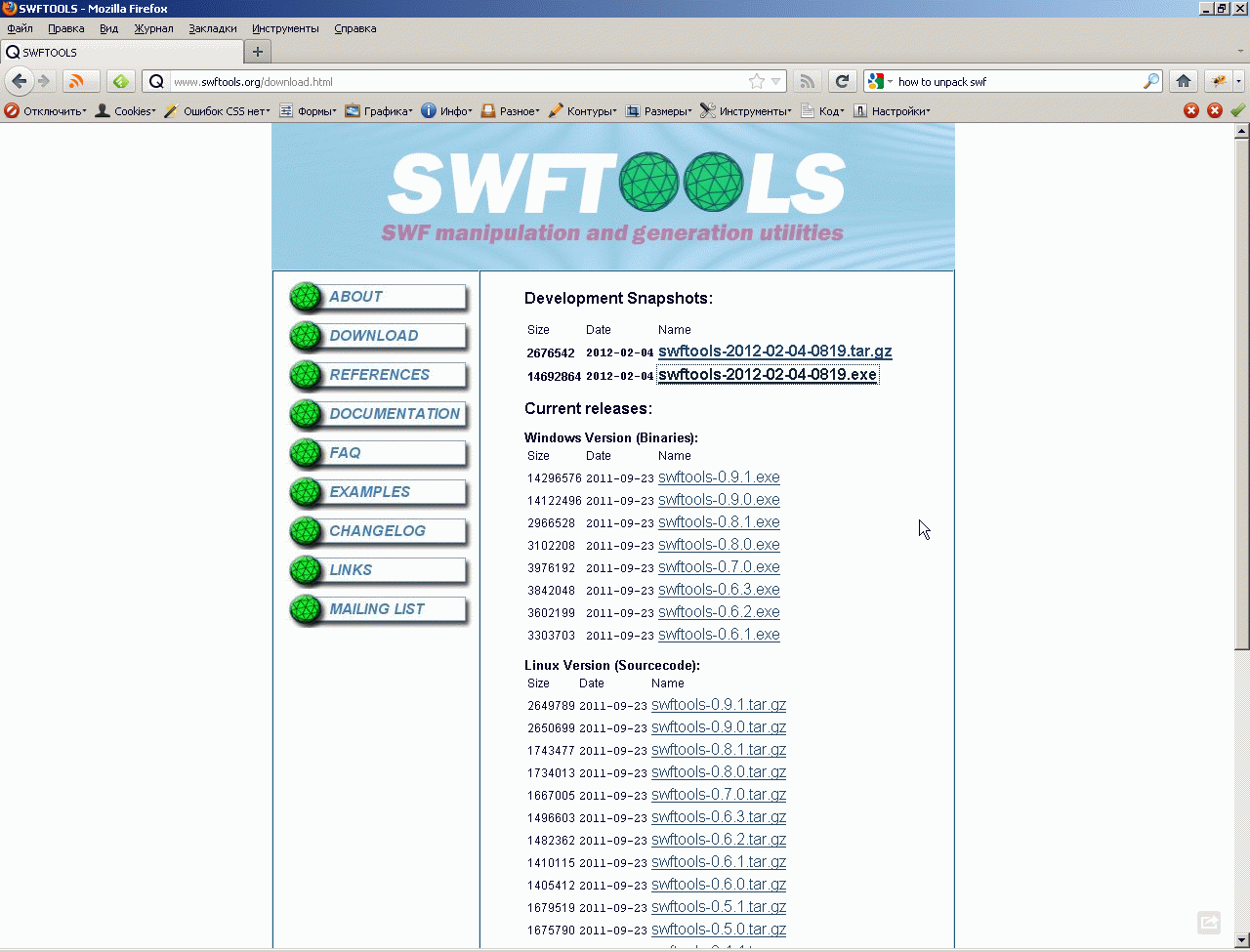Screen dimensions: 1250x952
Task: Open the toolbar Инструменты dropdown with wrench icon
Action: click(x=747, y=111)
